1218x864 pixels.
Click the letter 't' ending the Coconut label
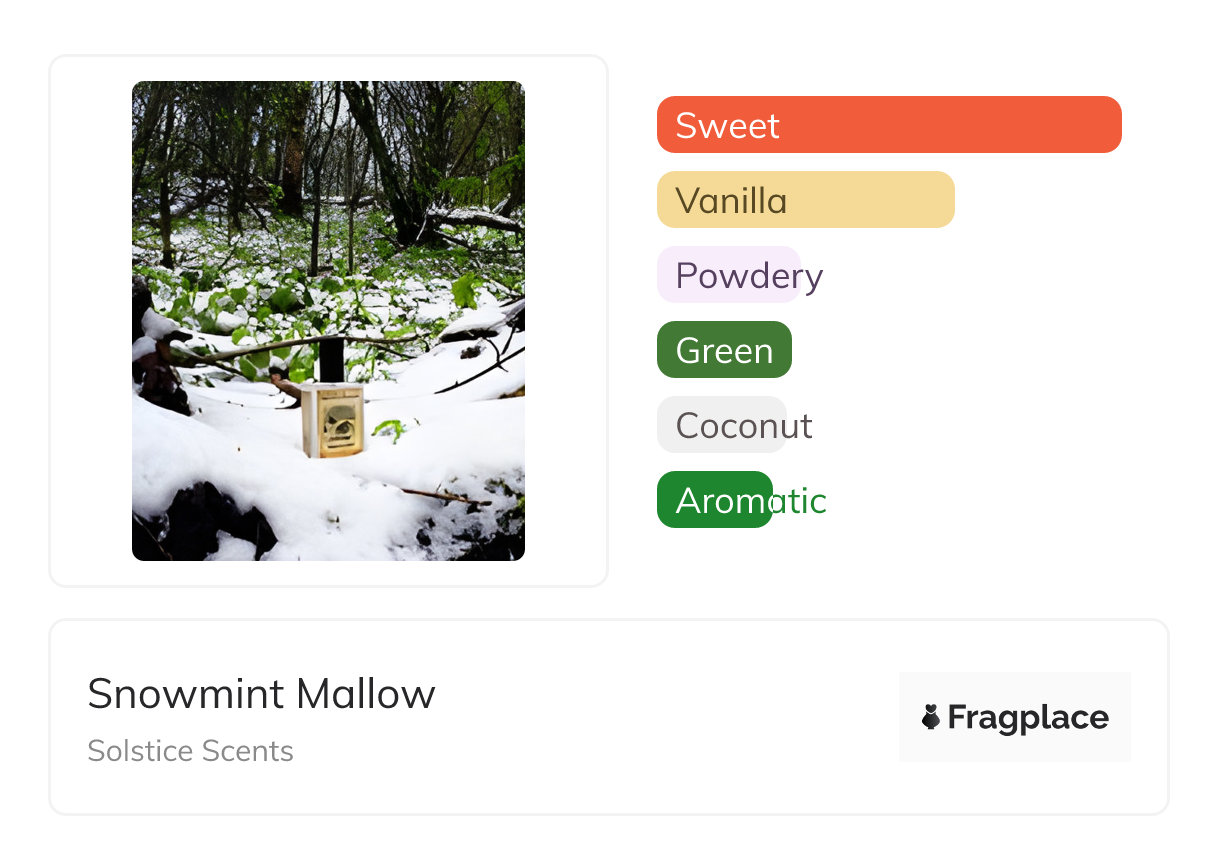[x=806, y=426]
